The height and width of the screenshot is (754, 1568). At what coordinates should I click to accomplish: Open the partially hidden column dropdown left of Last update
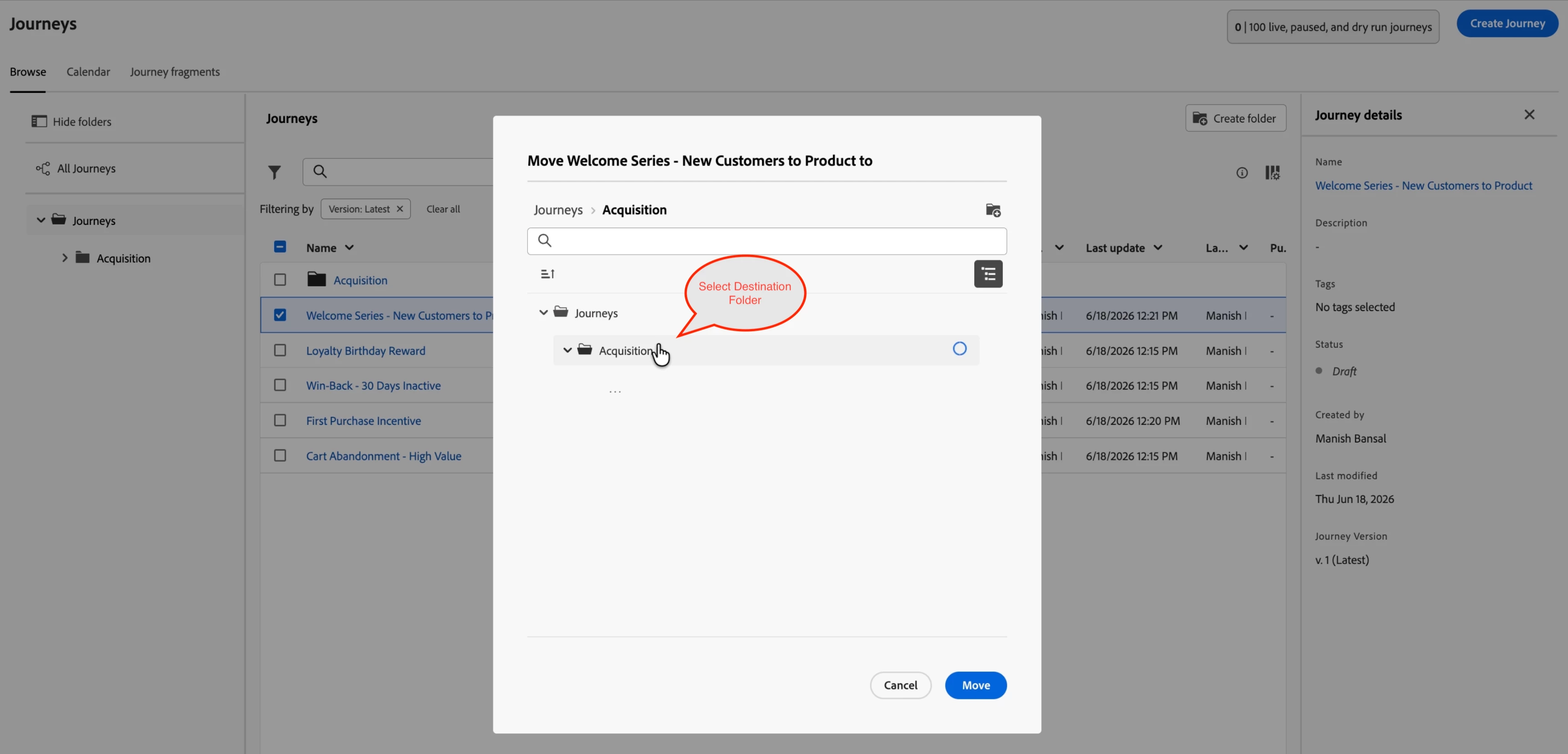[x=1059, y=248]
